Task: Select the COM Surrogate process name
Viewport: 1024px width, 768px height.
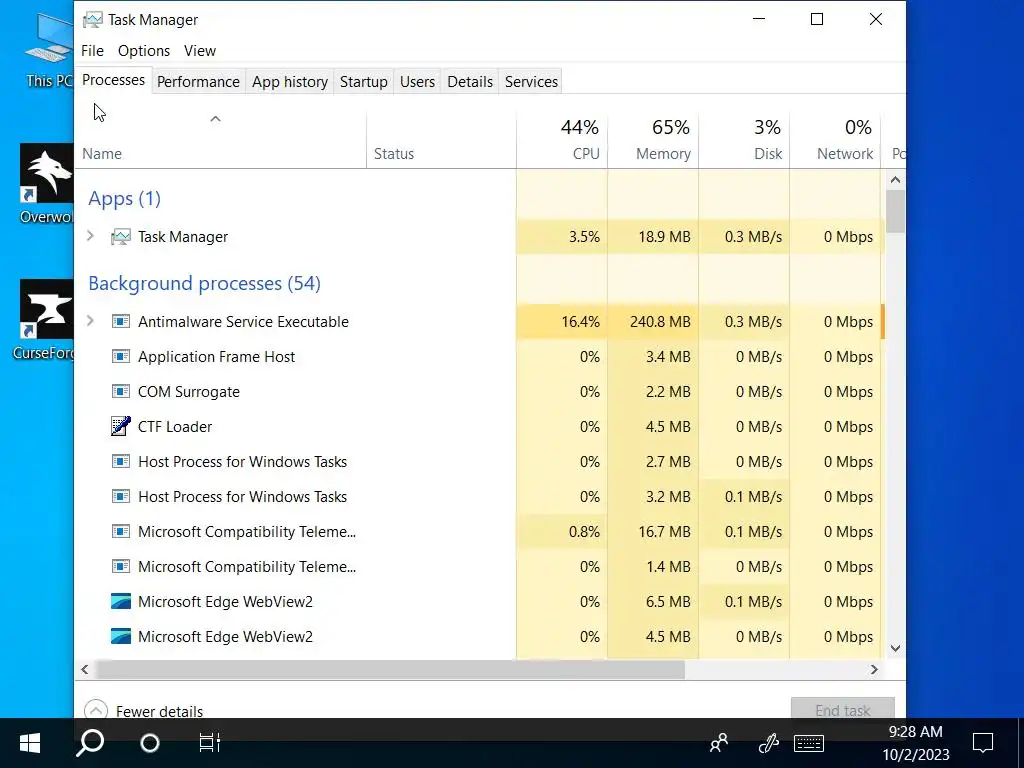Action: [189, 392]
